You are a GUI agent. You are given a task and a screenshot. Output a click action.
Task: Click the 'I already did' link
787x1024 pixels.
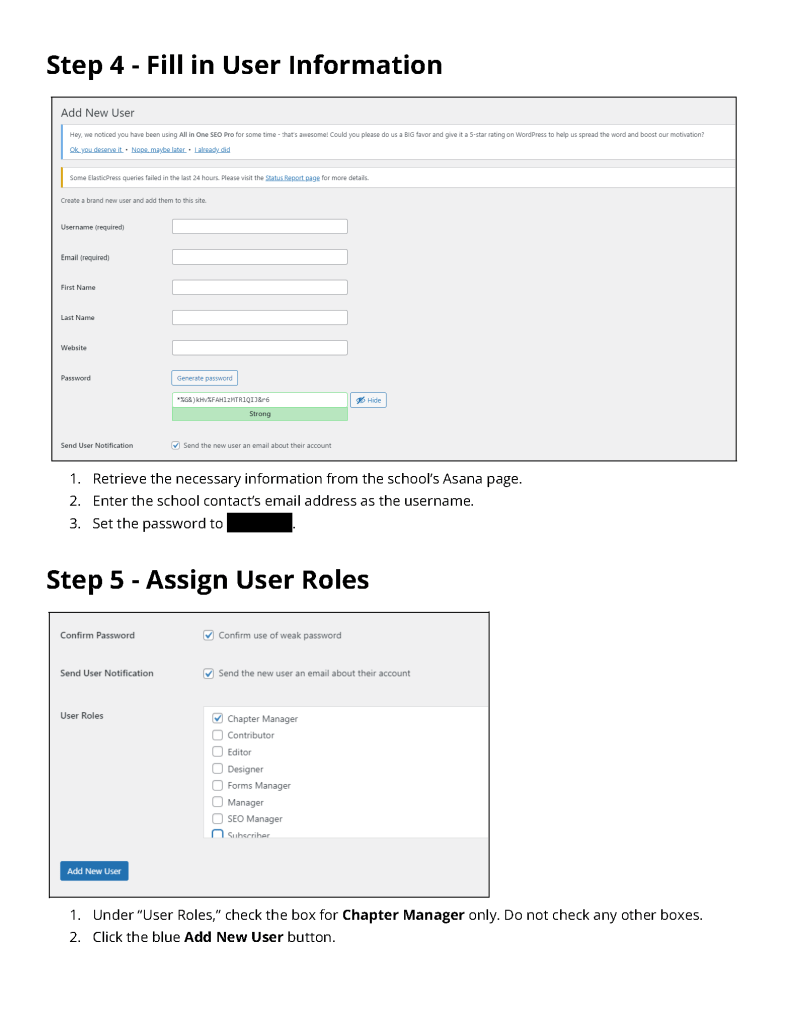pyautogui.click(x=212, y=150)
